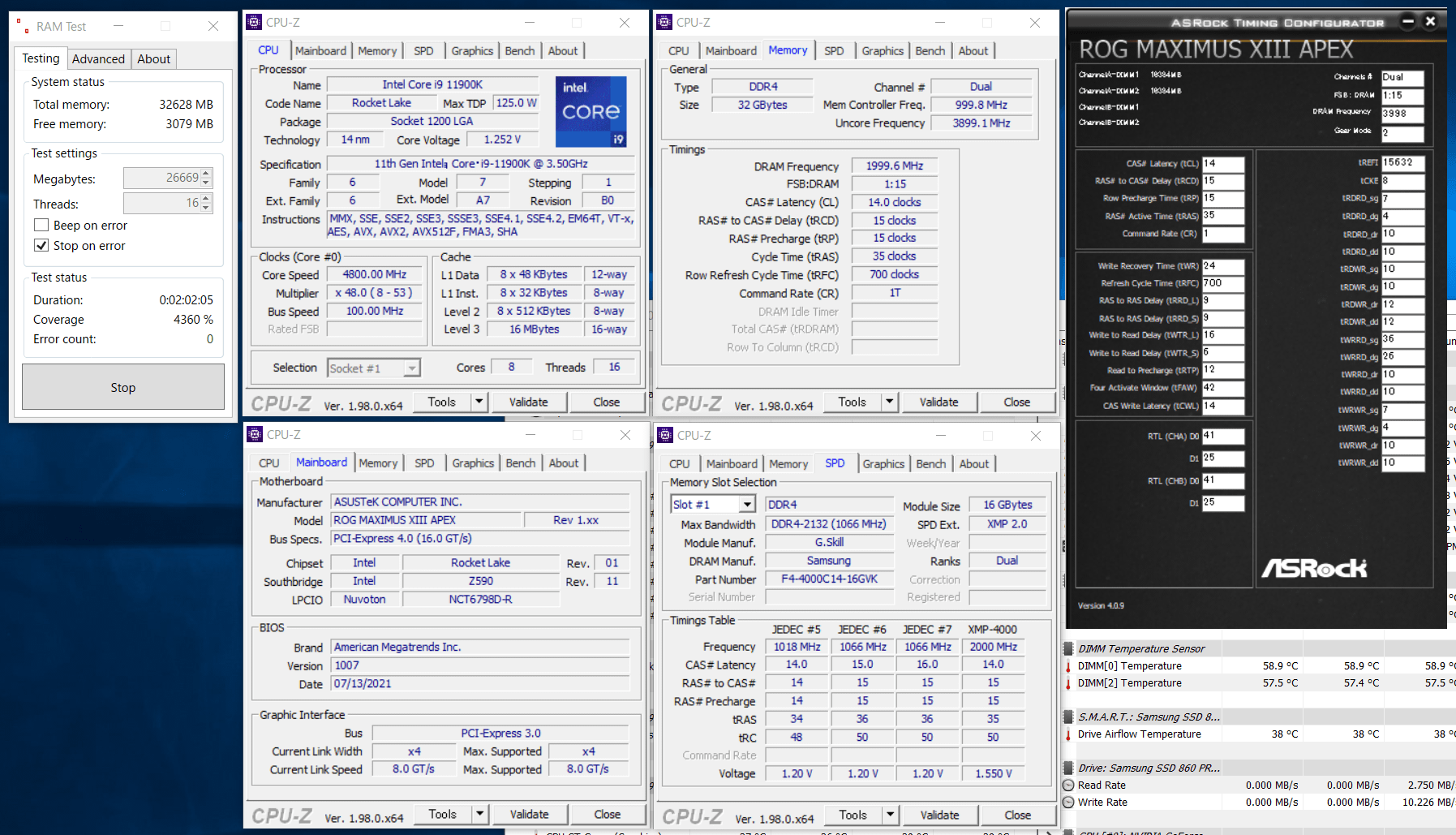Open About tab in the SPD tab window
This screenshot has width=1456, height=835.
tap(974, 463)
